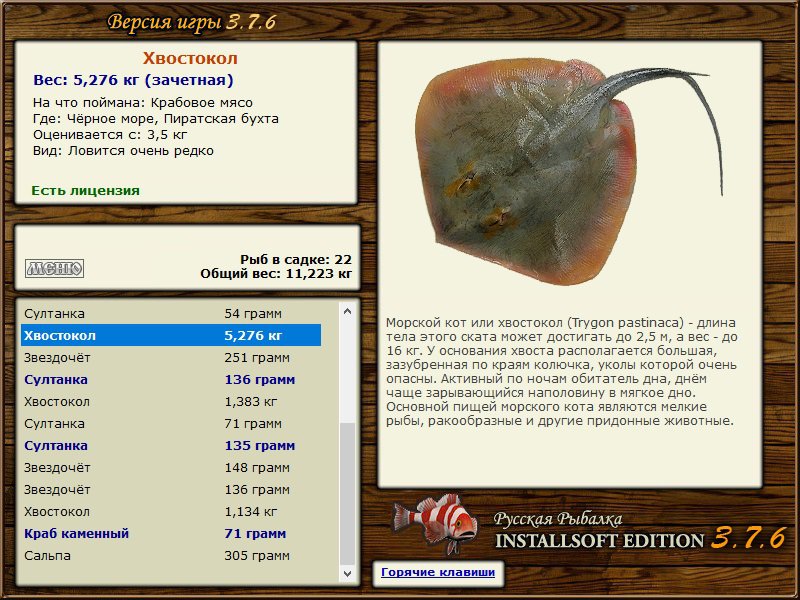Click the Рыб в садке: 22 text
The height and width of the screenshot is (600, 800).
coord(296,259)
